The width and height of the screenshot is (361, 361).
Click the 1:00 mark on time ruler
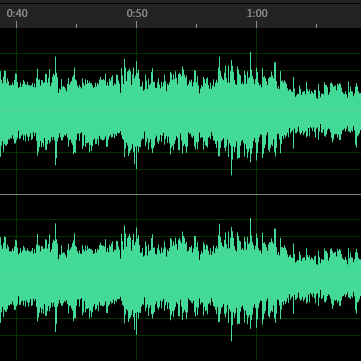[x=257, y=14]
